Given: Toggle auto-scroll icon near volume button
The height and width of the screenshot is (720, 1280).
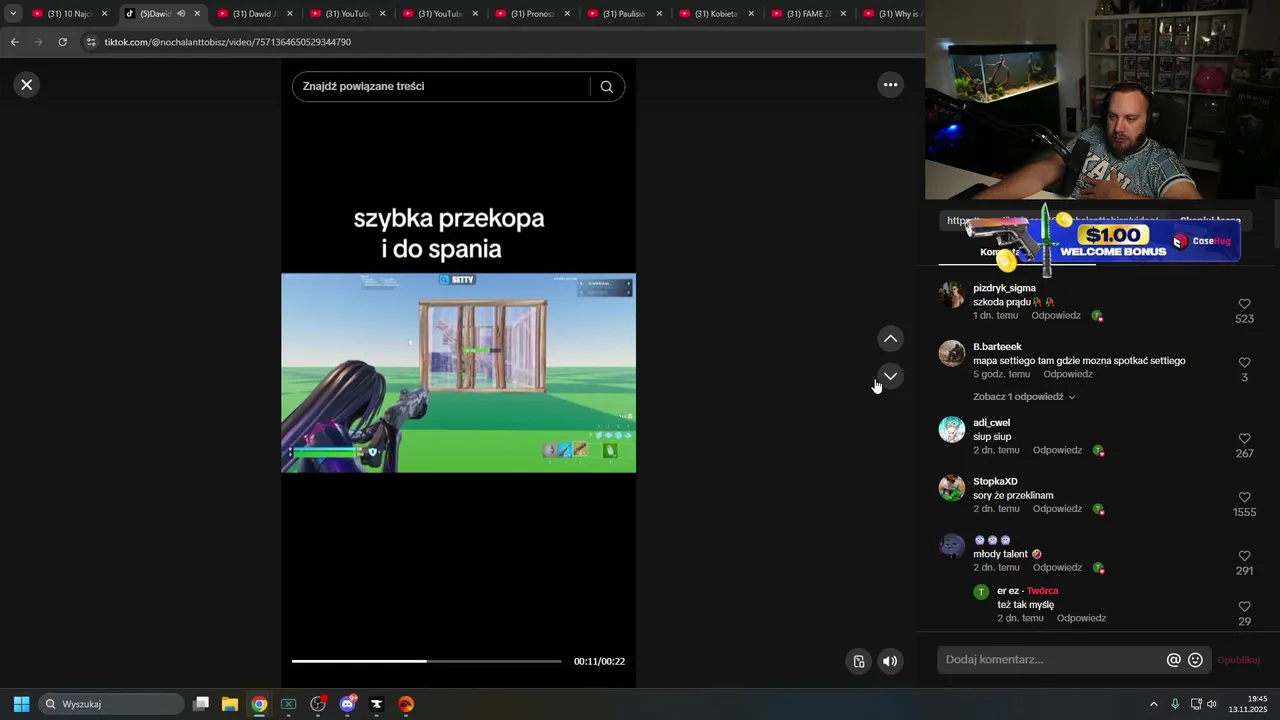Looking at the screenshot, I should [x=858, y=661].
